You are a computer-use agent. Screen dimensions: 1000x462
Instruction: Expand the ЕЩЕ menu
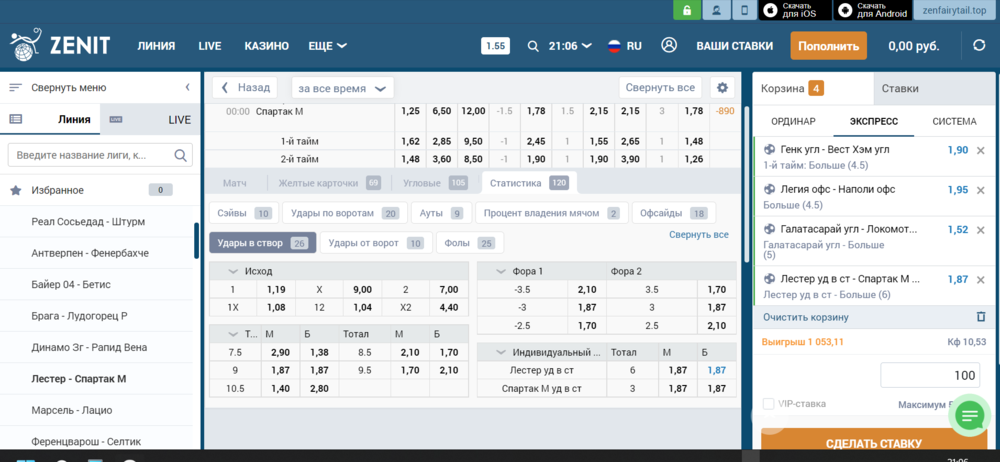(327, 46)
